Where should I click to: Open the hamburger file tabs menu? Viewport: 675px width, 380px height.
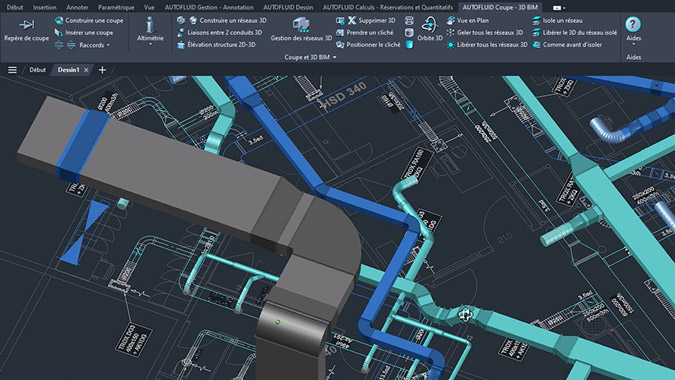coord(12,70)
